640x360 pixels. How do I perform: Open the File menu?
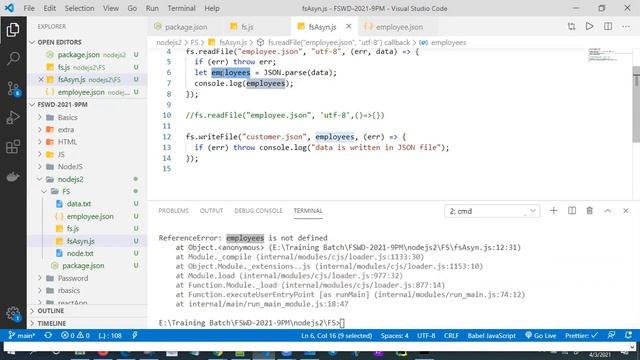29,8
